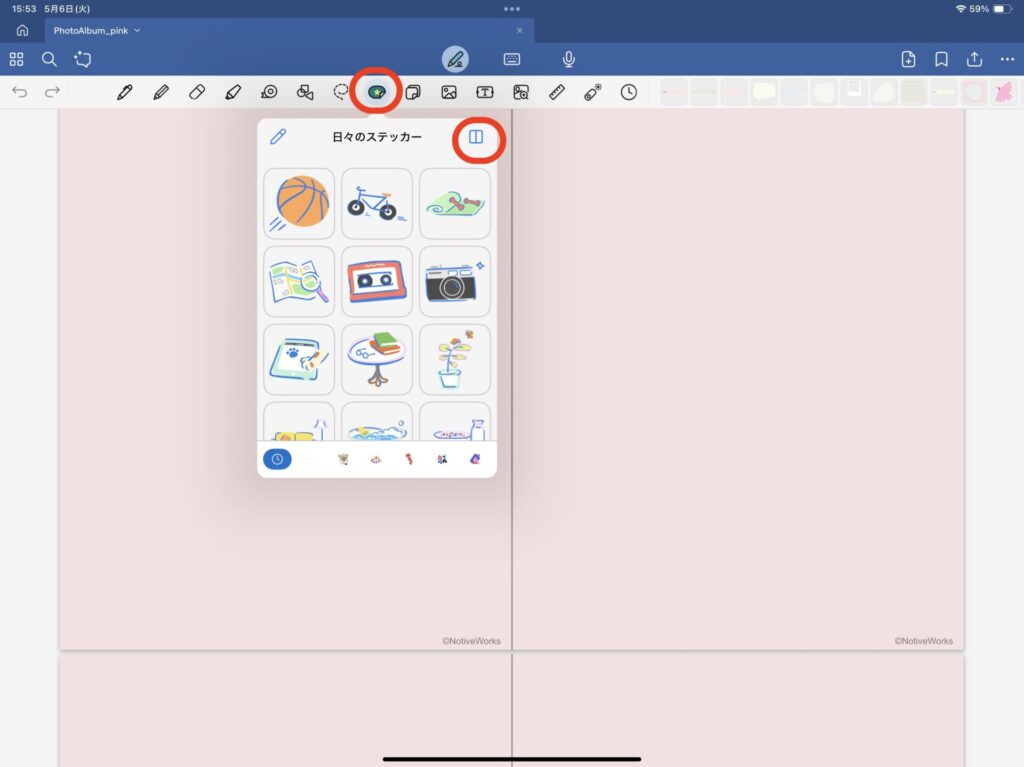Viewport: 1024px width, 767px height.
Task: Show recent stickers clock tab
Action: click(277, 459)
